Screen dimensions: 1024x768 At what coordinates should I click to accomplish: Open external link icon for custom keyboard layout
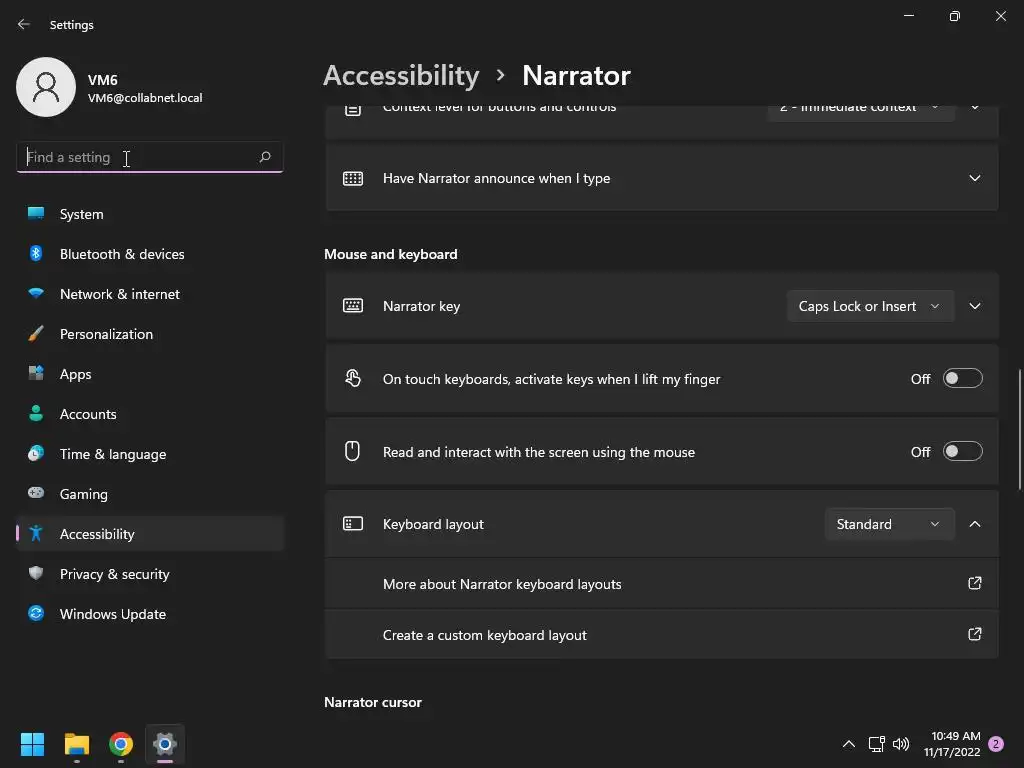pos(974,634)
